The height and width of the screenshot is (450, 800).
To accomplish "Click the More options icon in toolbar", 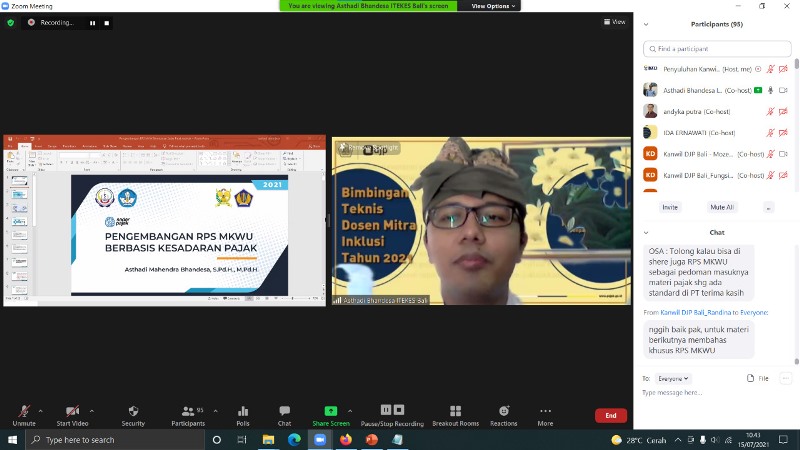I will (545, 415).
